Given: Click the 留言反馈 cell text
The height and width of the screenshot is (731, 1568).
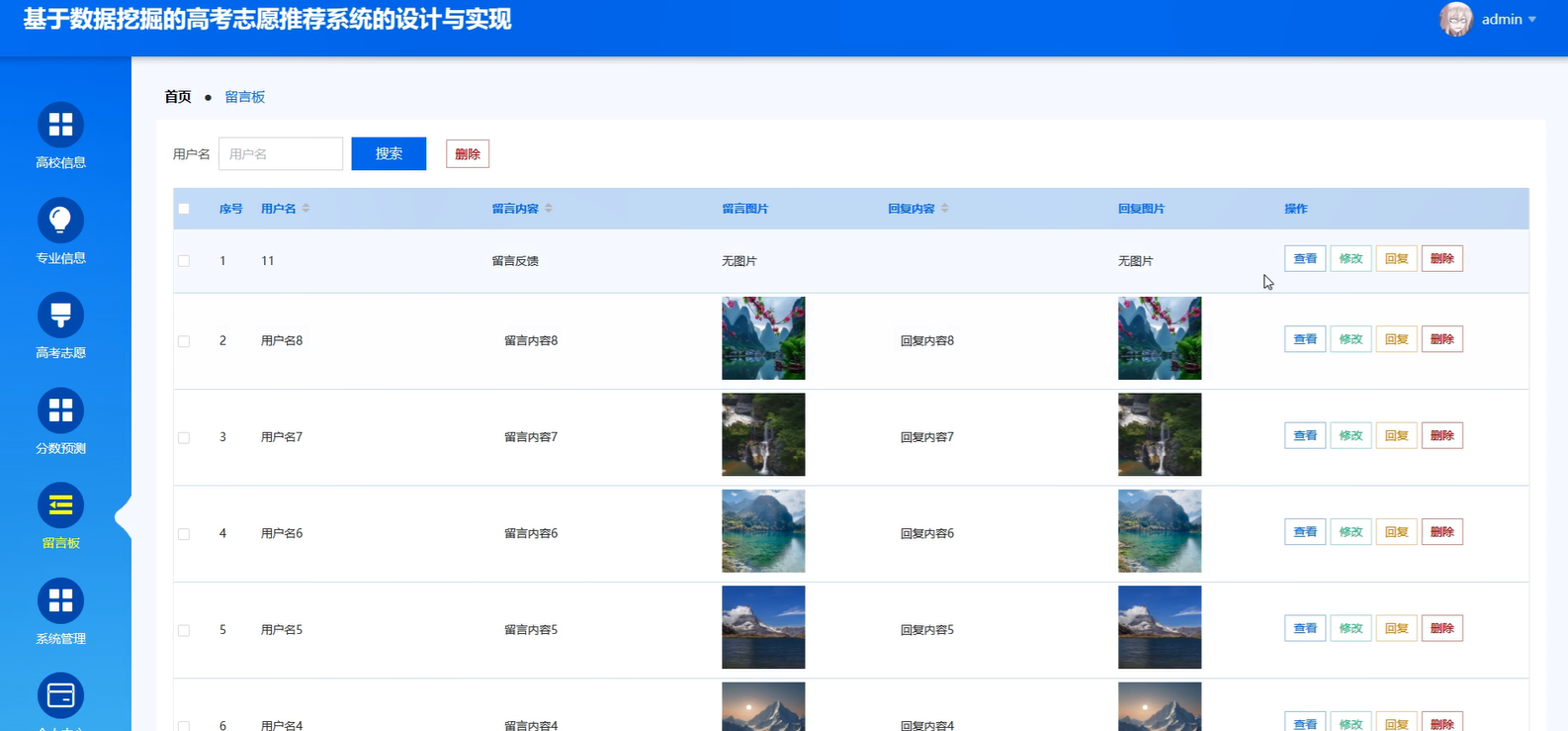Looking at the screenshot, I should pyautogui.click(x=515, y=261).
